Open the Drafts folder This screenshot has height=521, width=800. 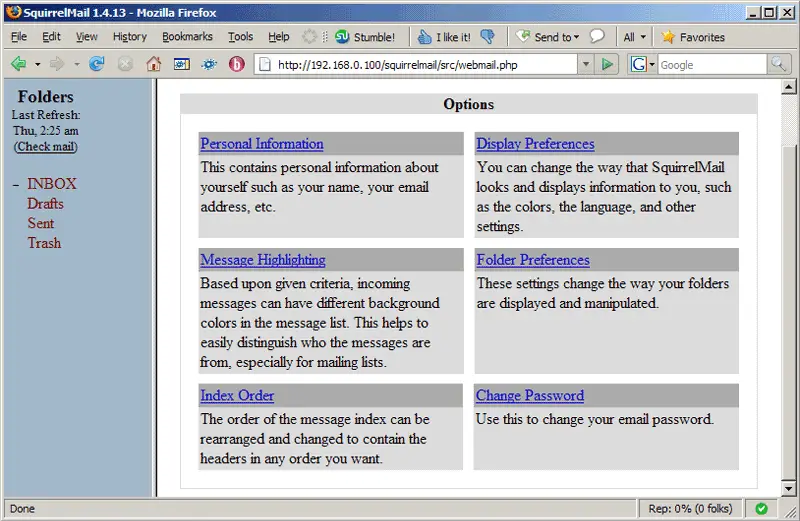[x=45, y=204]
